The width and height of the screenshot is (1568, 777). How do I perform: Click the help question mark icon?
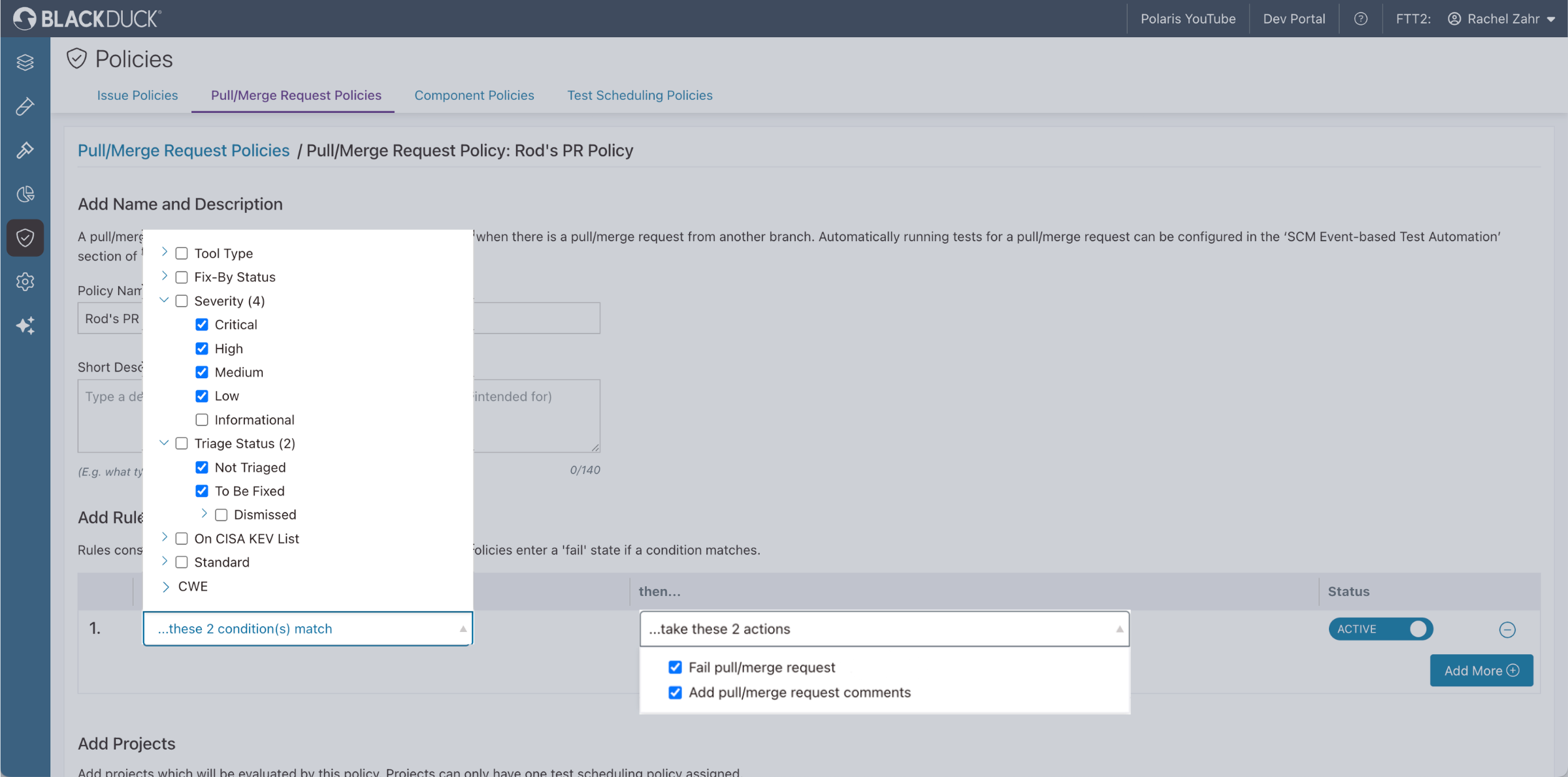click(1360, 19)
